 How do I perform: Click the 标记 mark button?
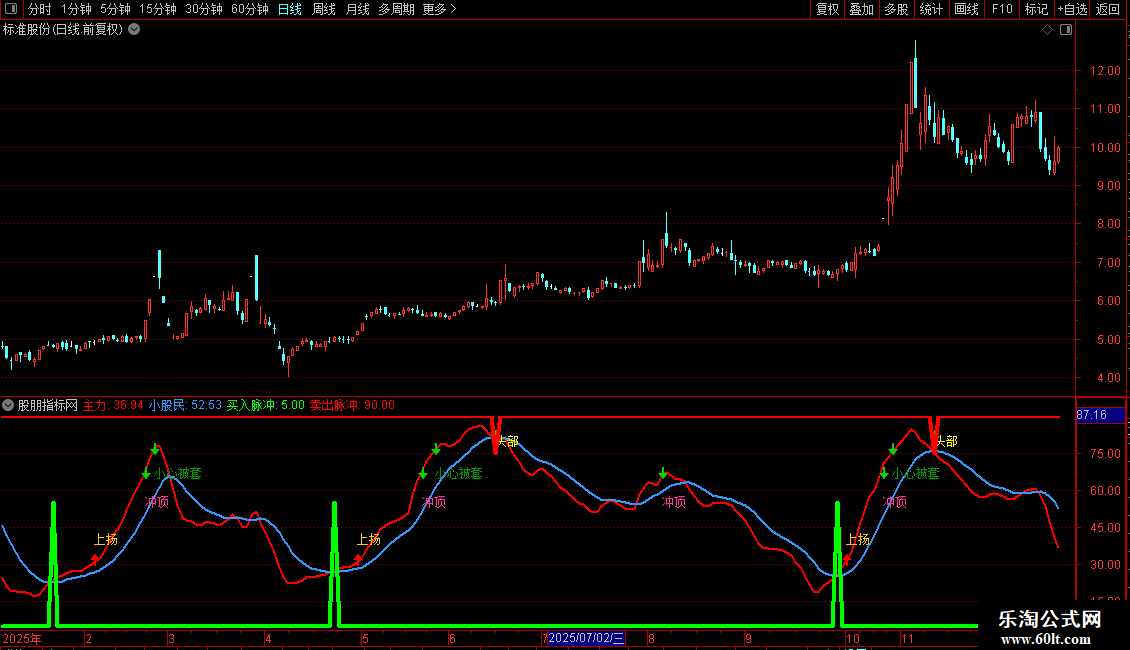pyautogui.click(x=1036, y=9)
